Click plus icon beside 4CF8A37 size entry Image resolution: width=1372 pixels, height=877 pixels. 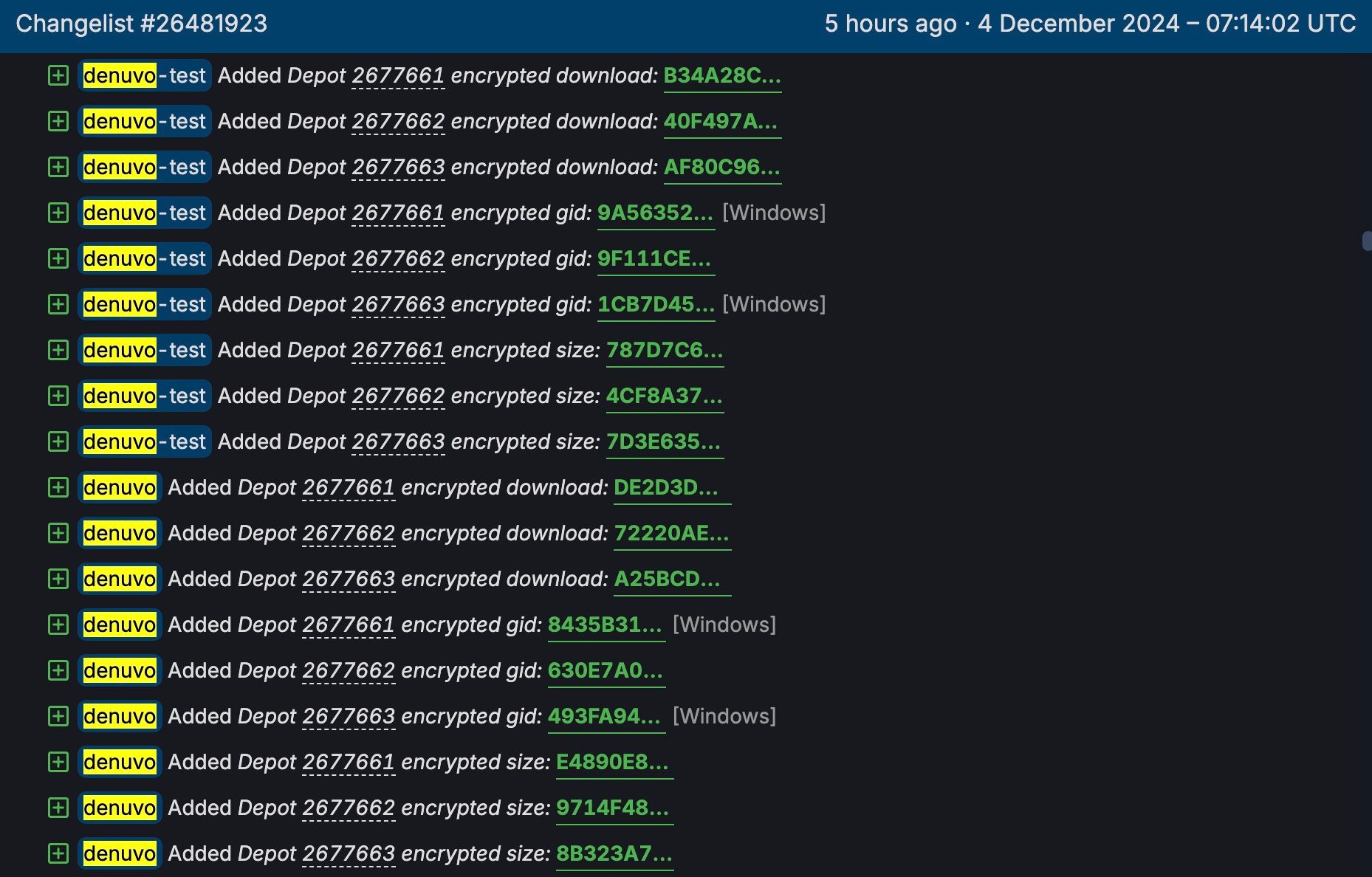(58, 396)
